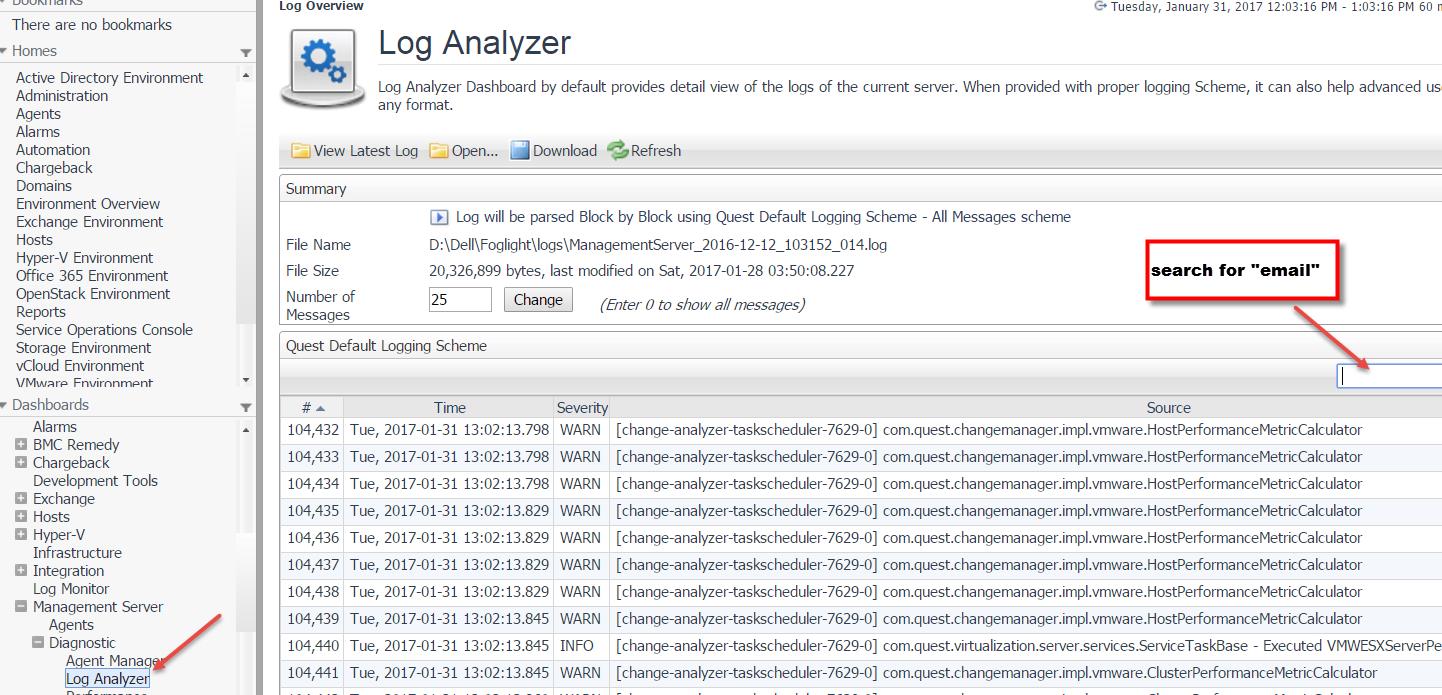Click the play icon beside log parsing scheme
This screenshot has height=695, width=1442.
click(x=439, y=217)
